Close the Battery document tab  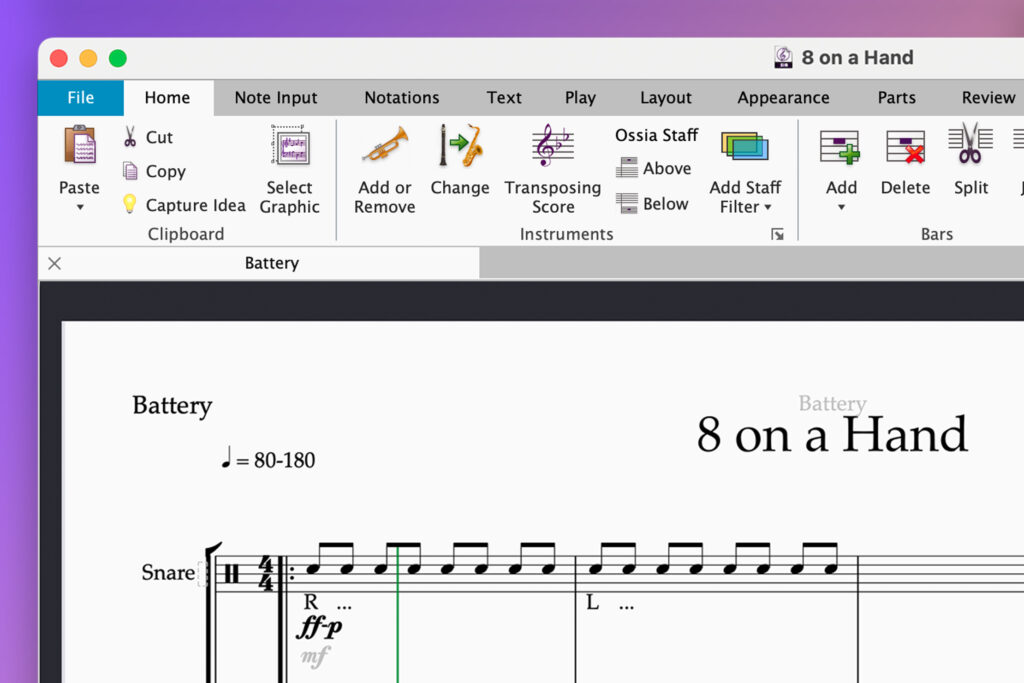(x=54, y=263)
